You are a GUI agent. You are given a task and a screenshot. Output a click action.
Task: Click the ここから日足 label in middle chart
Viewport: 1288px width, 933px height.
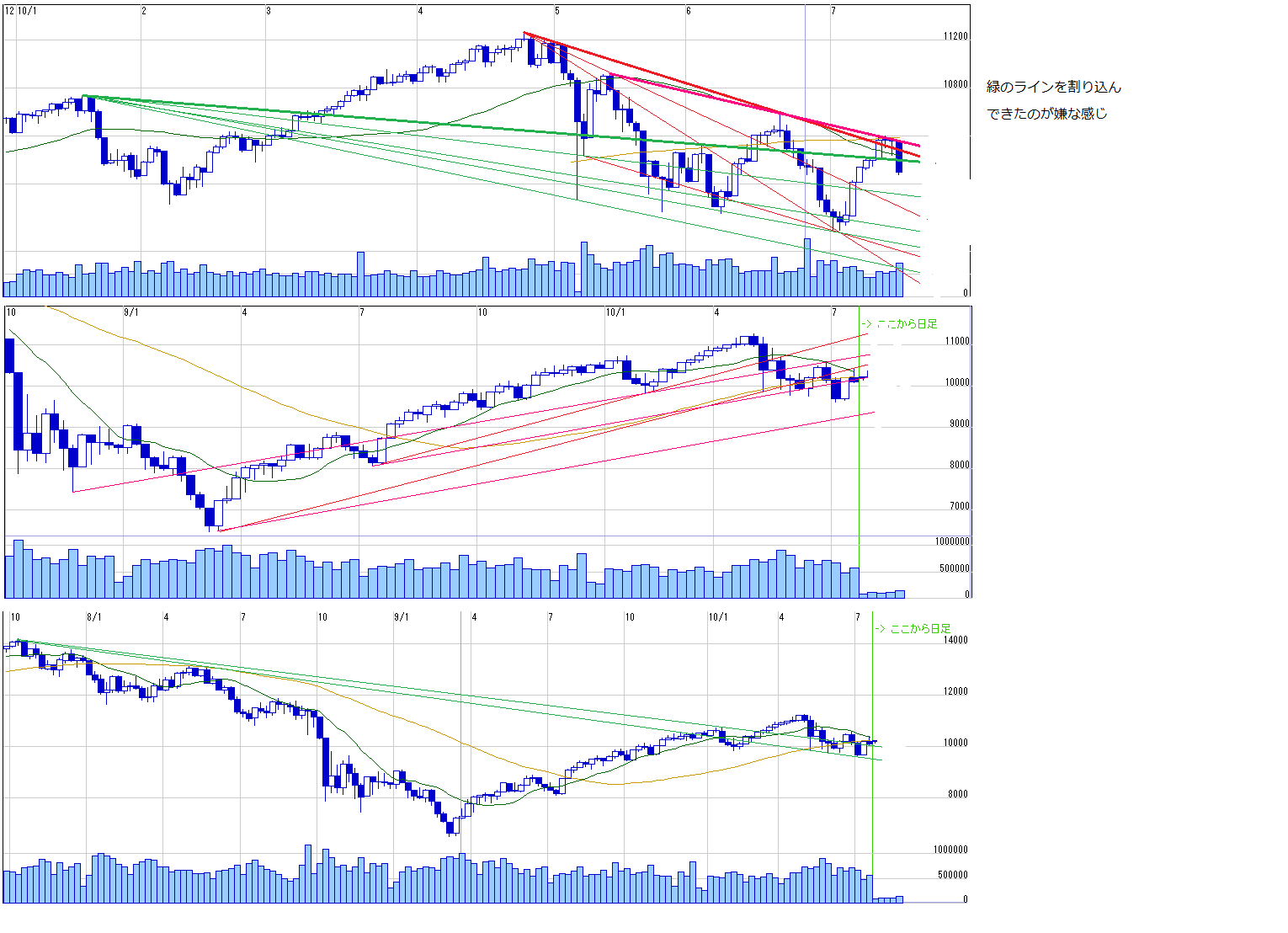coord(906,324)
